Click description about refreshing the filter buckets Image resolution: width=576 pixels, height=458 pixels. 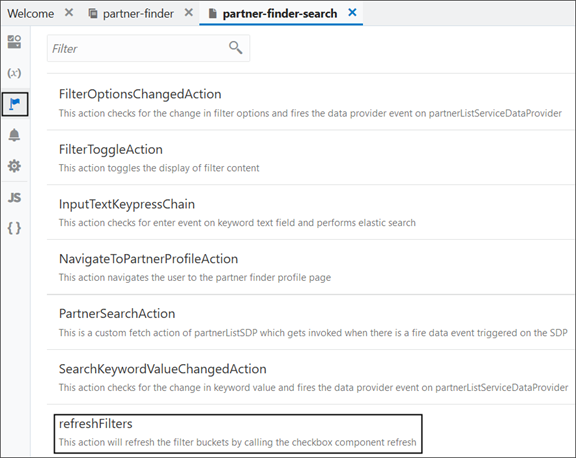(x=238, y=442)
